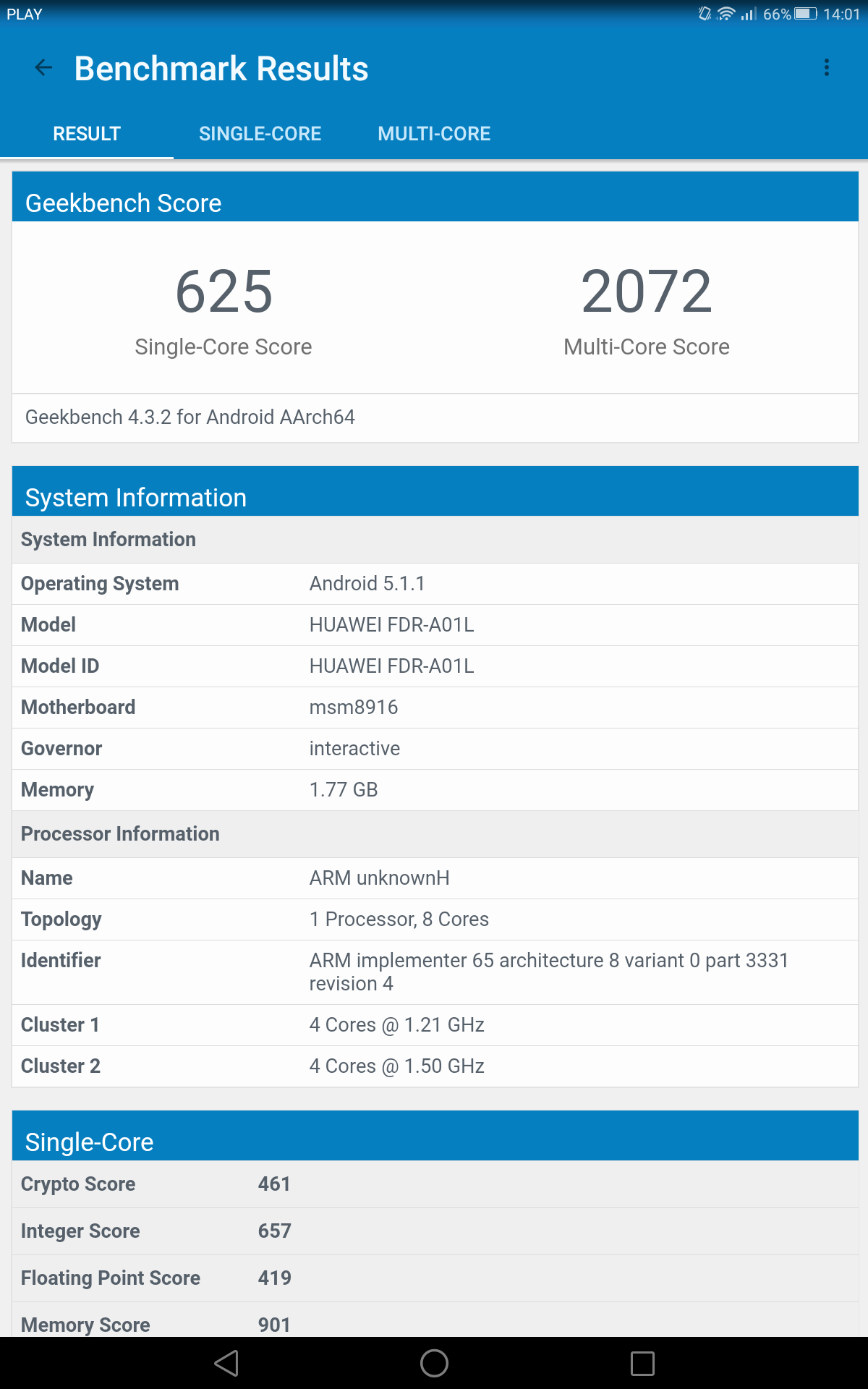Viewport: 868px width, 1389px height.
Task: Tap the Android home navigation button
Action: point(434,1363)
